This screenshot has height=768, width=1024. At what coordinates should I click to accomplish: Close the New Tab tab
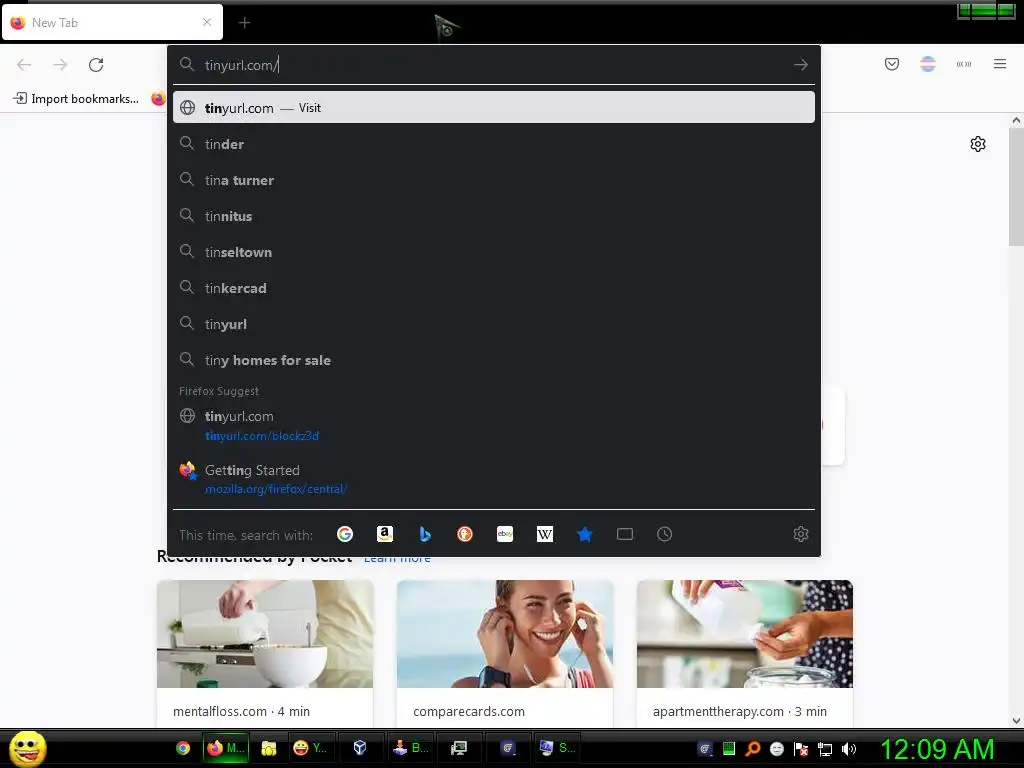pos(207,22)
